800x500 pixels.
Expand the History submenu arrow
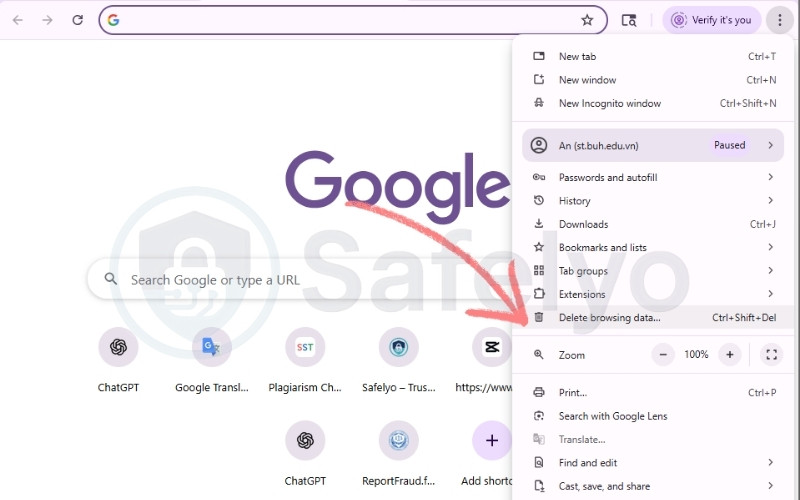tap(771, 201)
